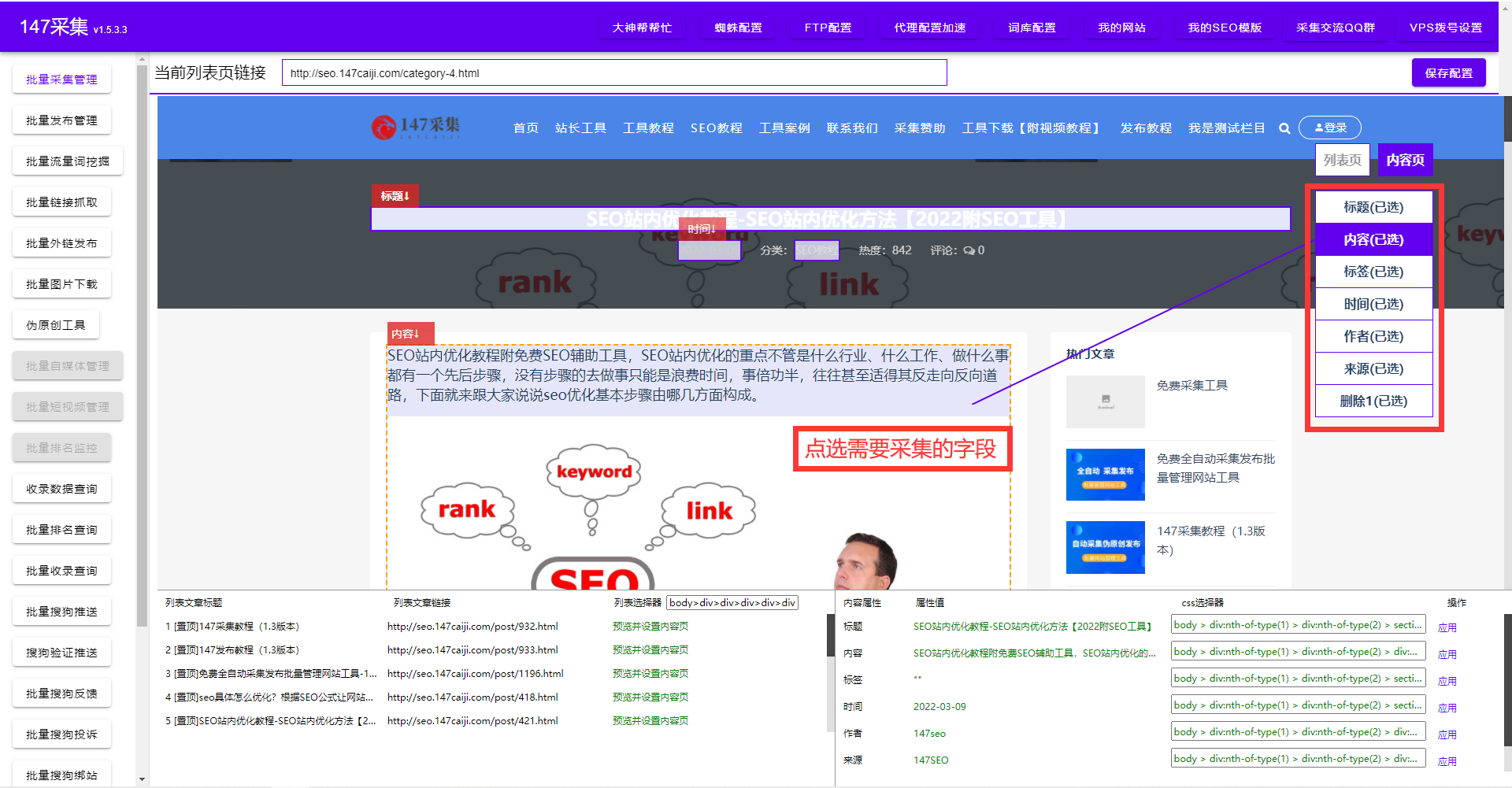This screenshot has width=1512, height=788.
Task: Open 批量发布管理 in sidebar
Action: [x=61, y=120]
